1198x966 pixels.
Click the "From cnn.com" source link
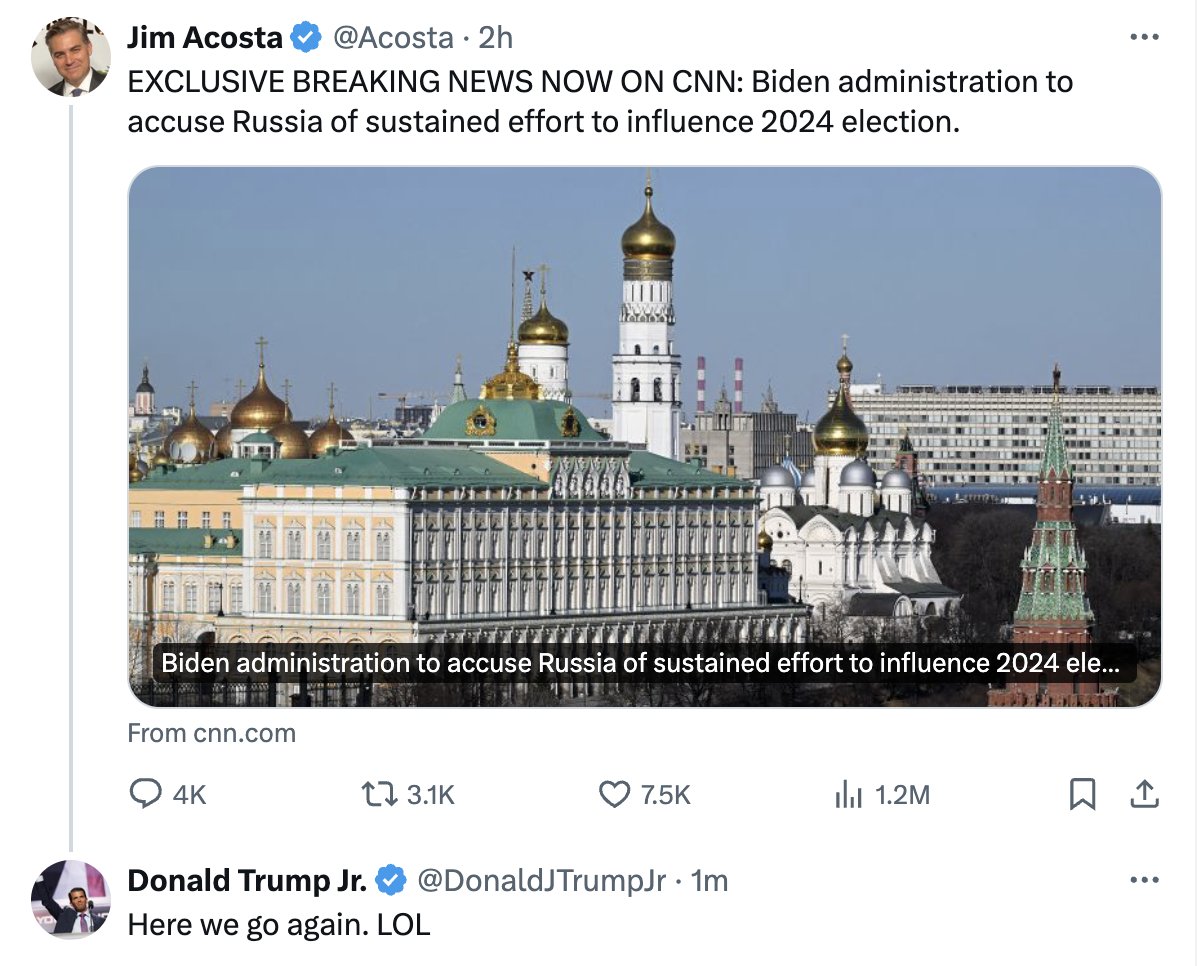(x=212, y=733)
